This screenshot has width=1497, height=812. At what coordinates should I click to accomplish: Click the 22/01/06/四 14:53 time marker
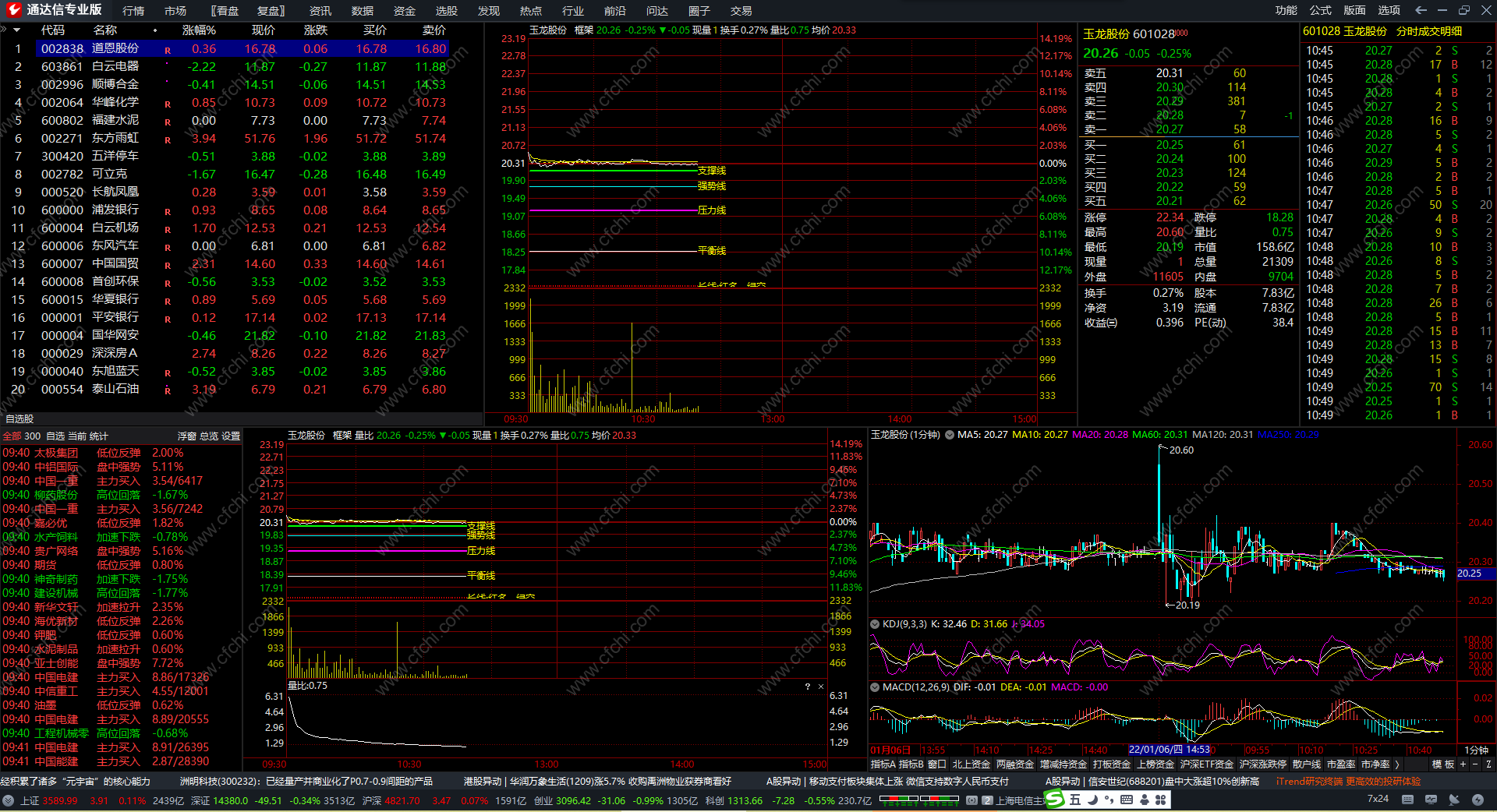point(1169,750)
